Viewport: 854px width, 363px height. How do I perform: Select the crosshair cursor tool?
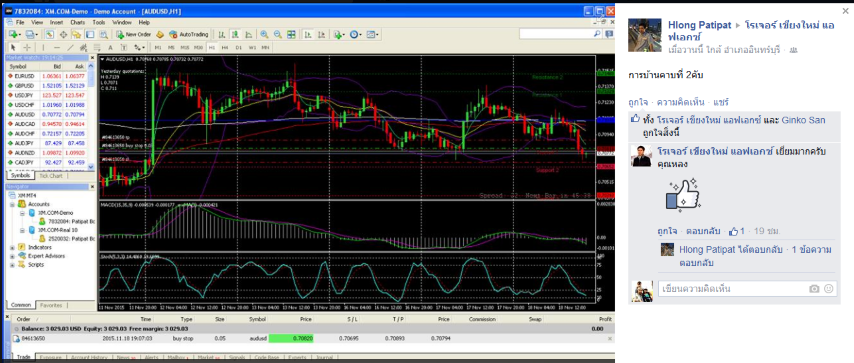pyautogui.click(x=27, y=47)
